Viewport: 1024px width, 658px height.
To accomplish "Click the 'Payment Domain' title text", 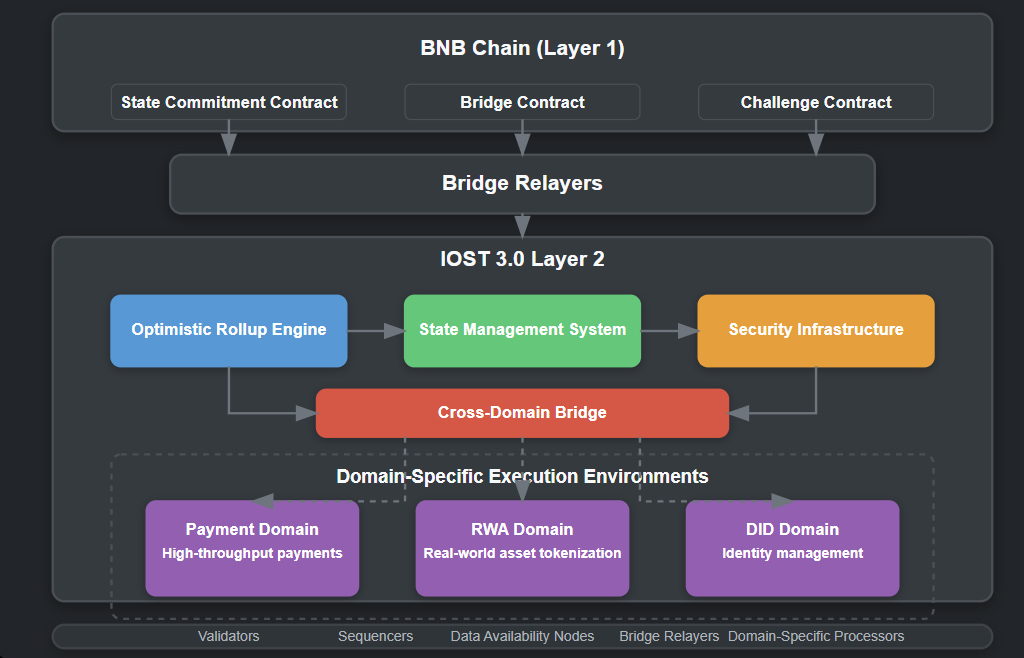I will (x=252, y=529).
